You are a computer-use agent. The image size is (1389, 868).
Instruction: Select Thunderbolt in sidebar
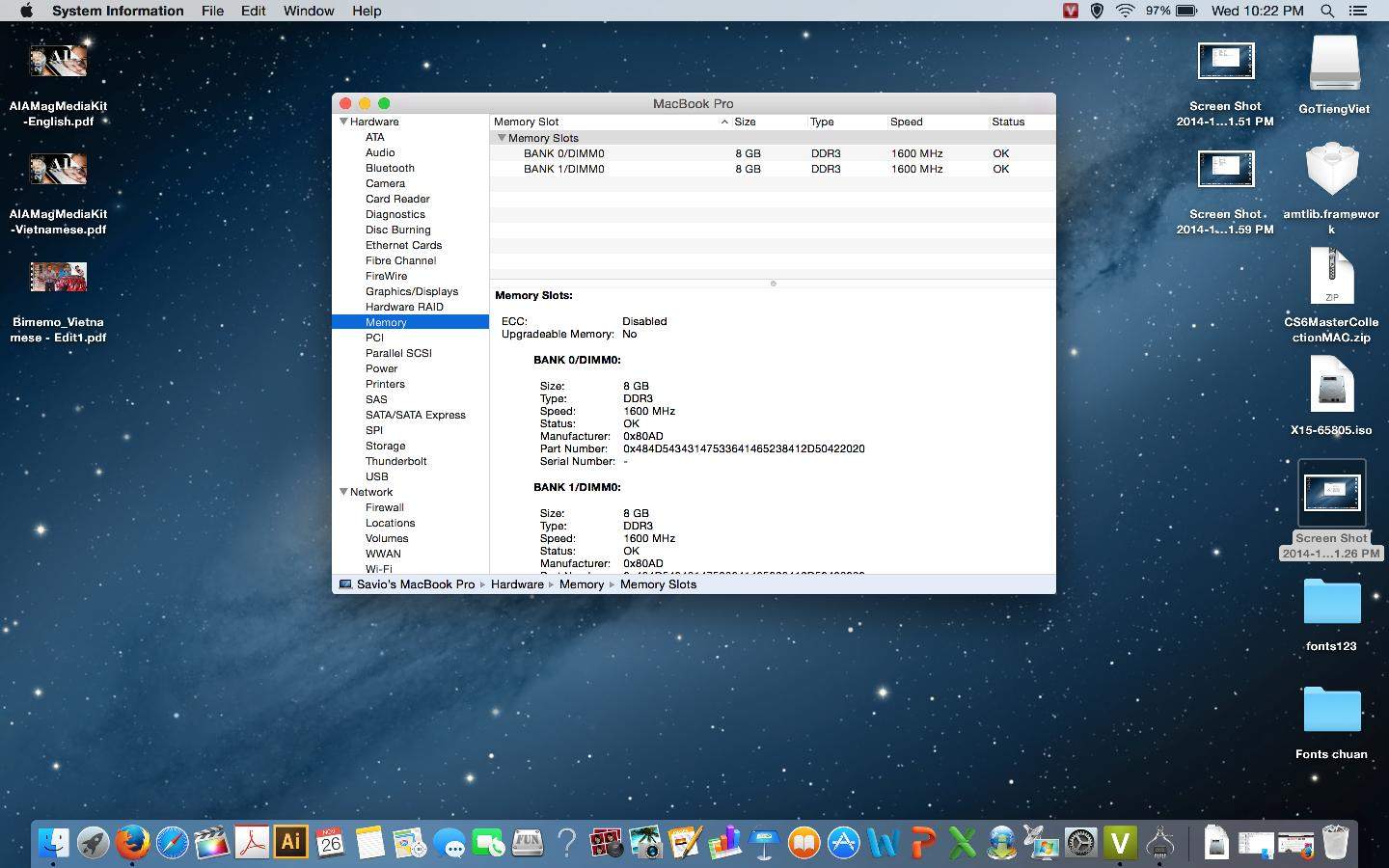[x=395, y=461]
